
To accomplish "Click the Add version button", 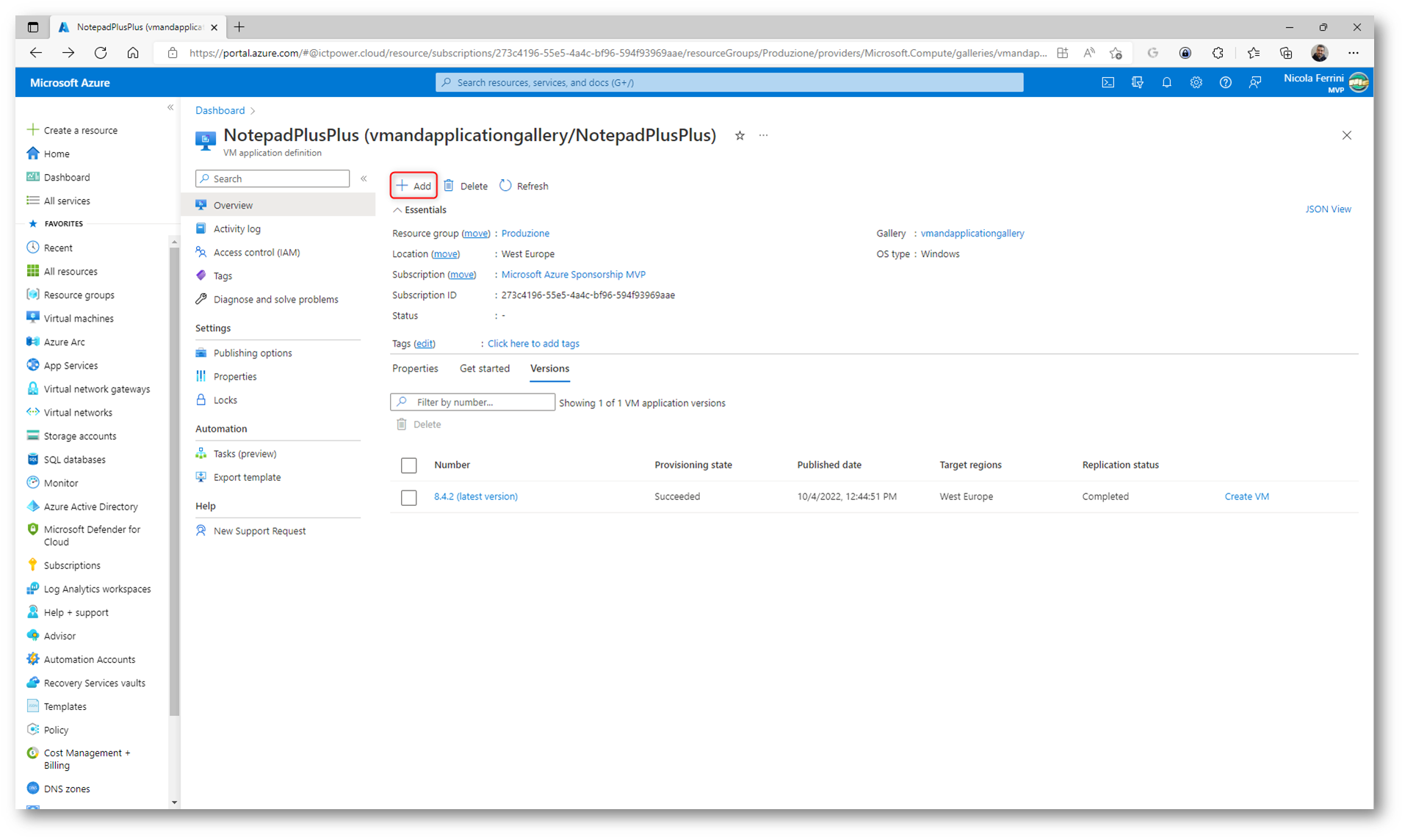I will (x=413, y=186).
